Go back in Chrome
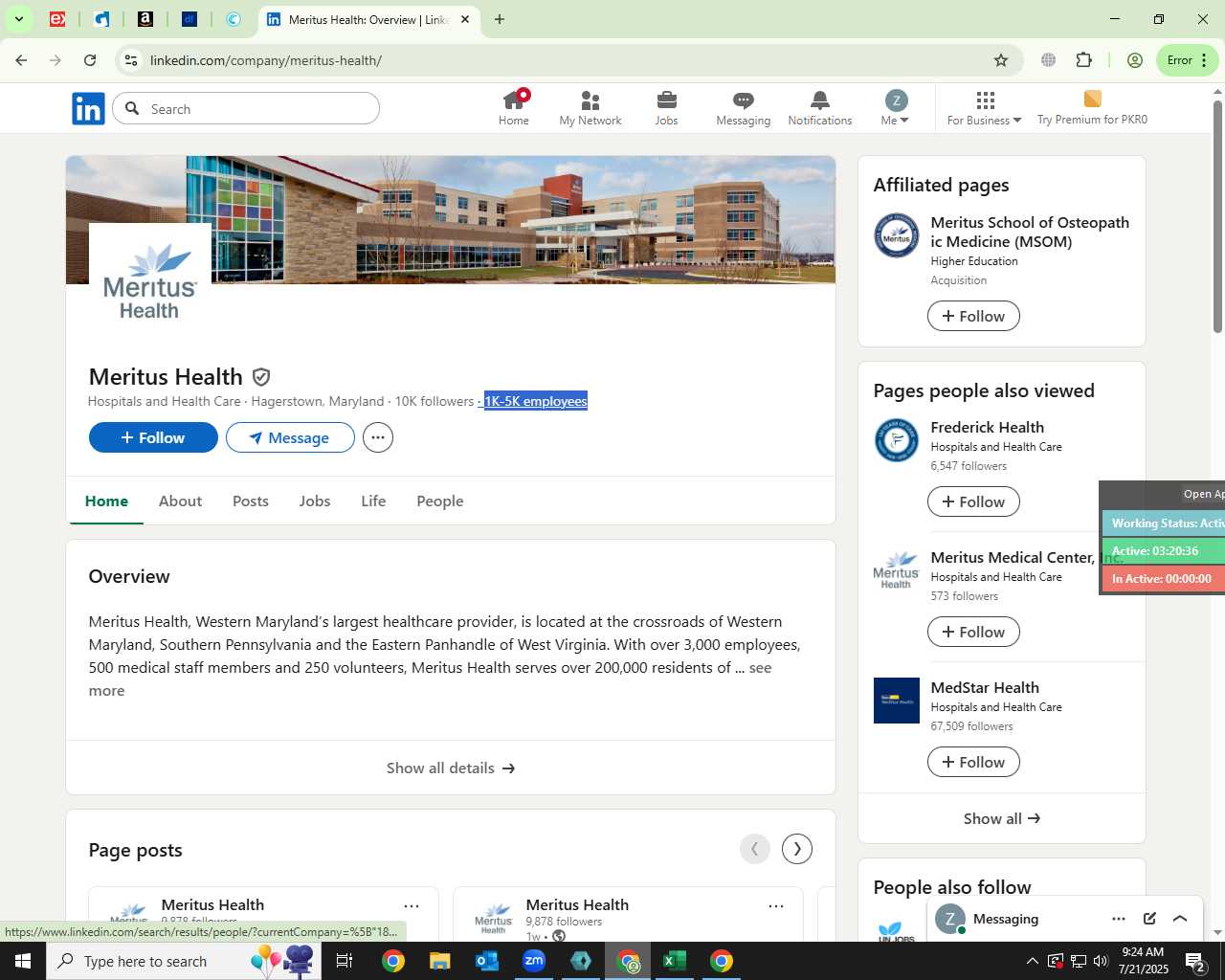The height and width of the screenshot is (980, 1225). [x=21, y=60]
